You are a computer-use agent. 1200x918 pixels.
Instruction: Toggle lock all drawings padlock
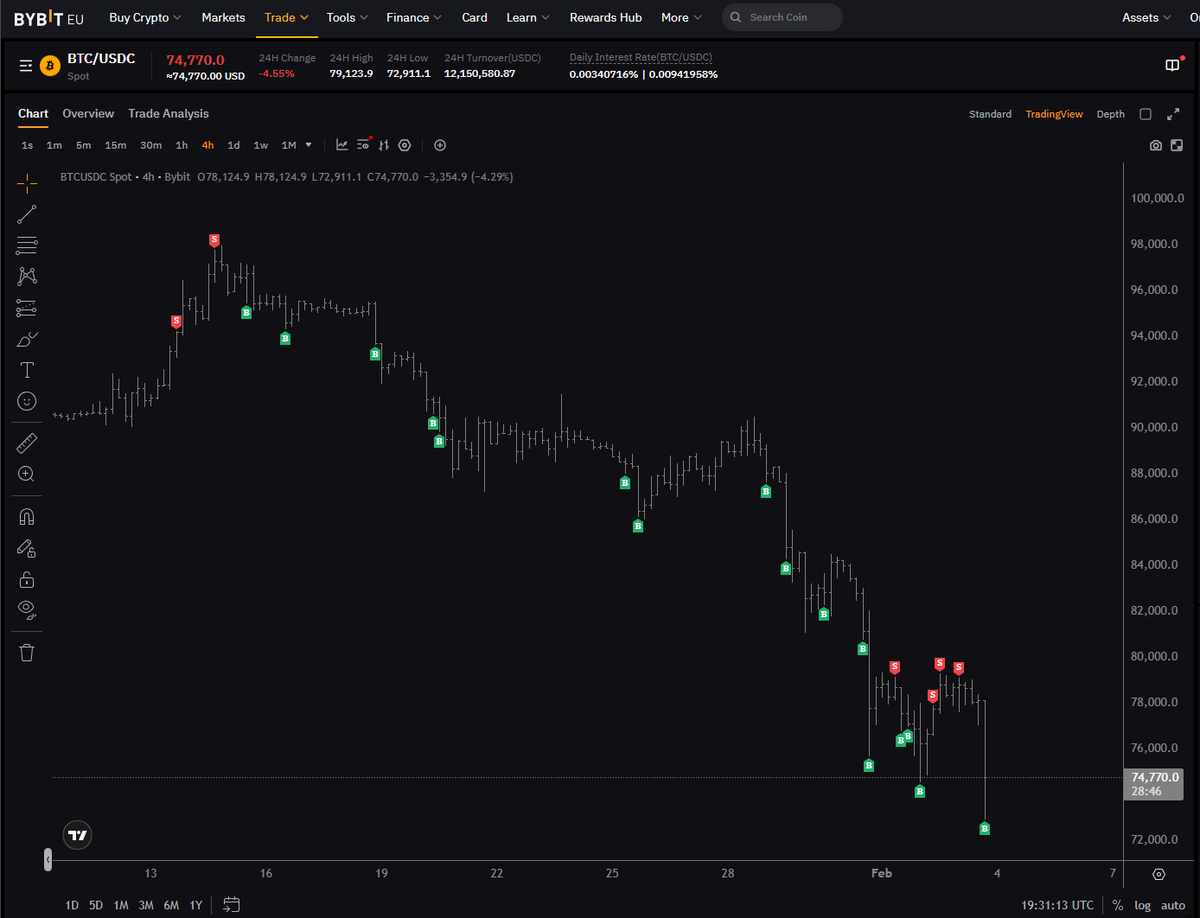pos(27,579)
